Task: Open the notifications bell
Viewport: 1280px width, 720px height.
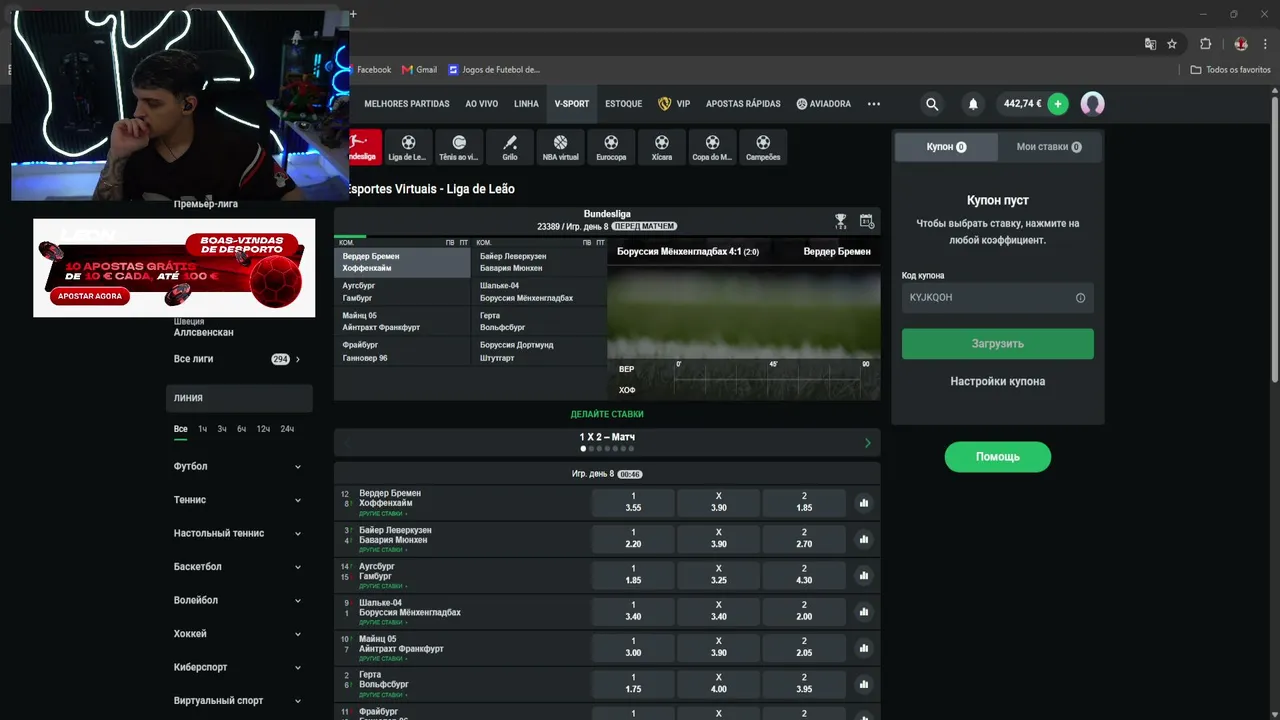Action: click(x=973, y=104)
